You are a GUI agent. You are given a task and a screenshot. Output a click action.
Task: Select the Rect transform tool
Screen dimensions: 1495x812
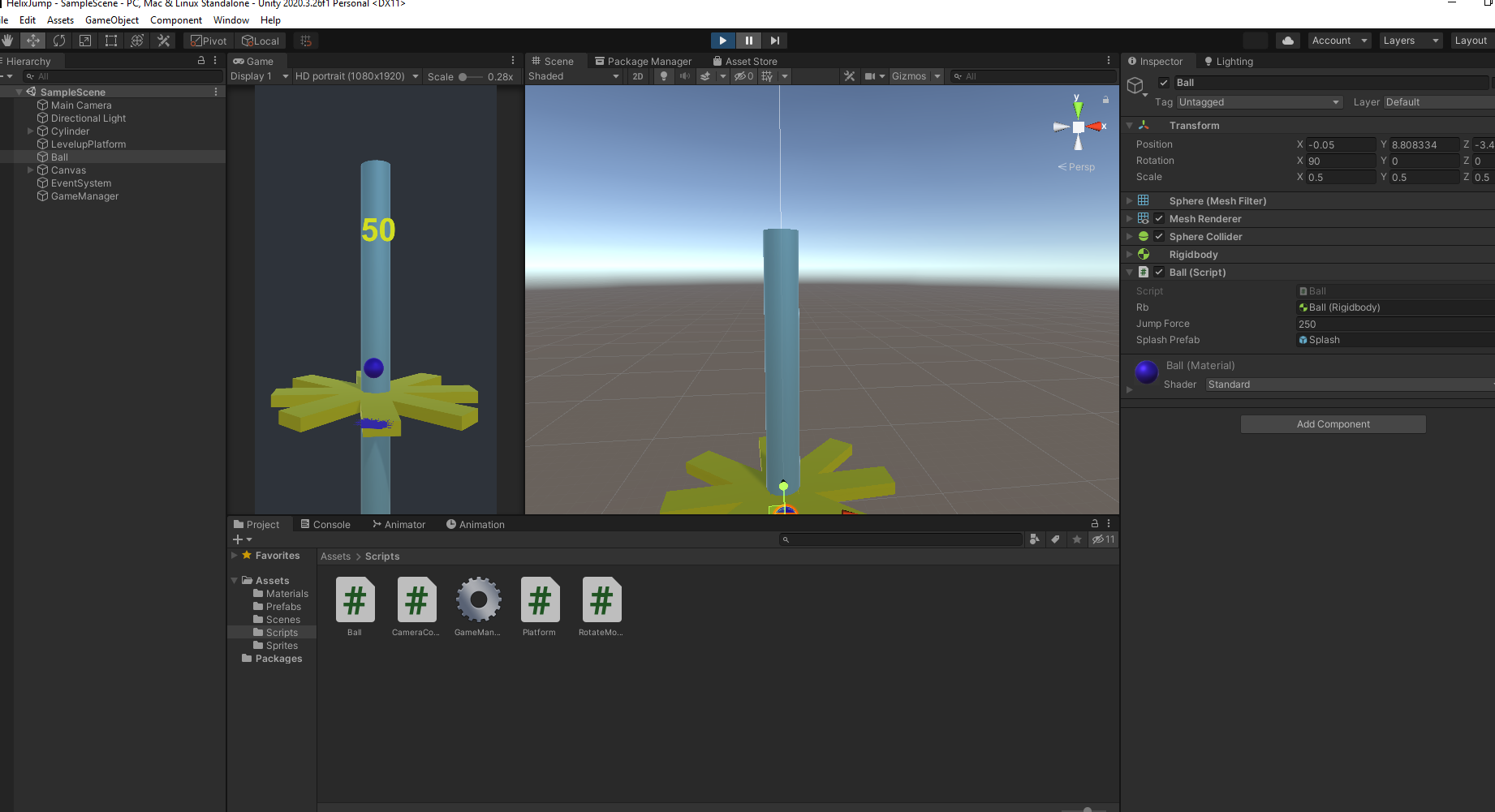click(x=110, y=40)
